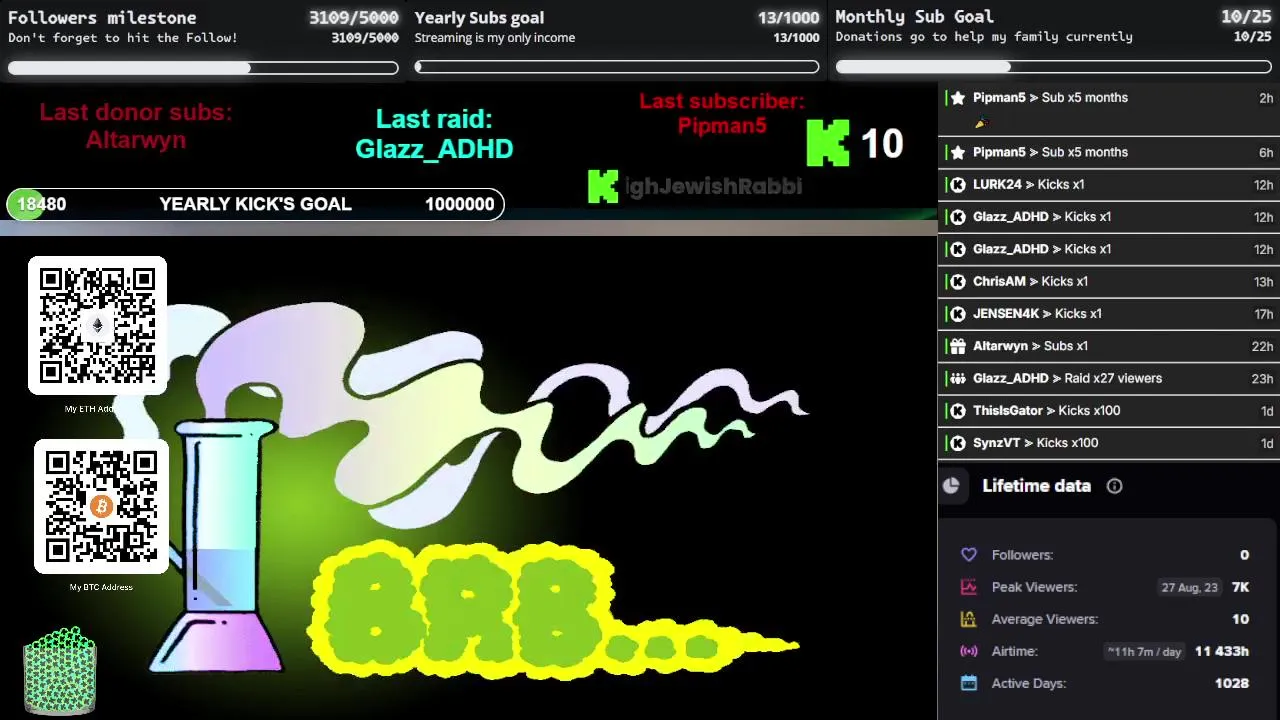This screenshot has width=1280, height=720.
Task: Click the chart icon beside Peak Viewers
Action: [968, 587]
